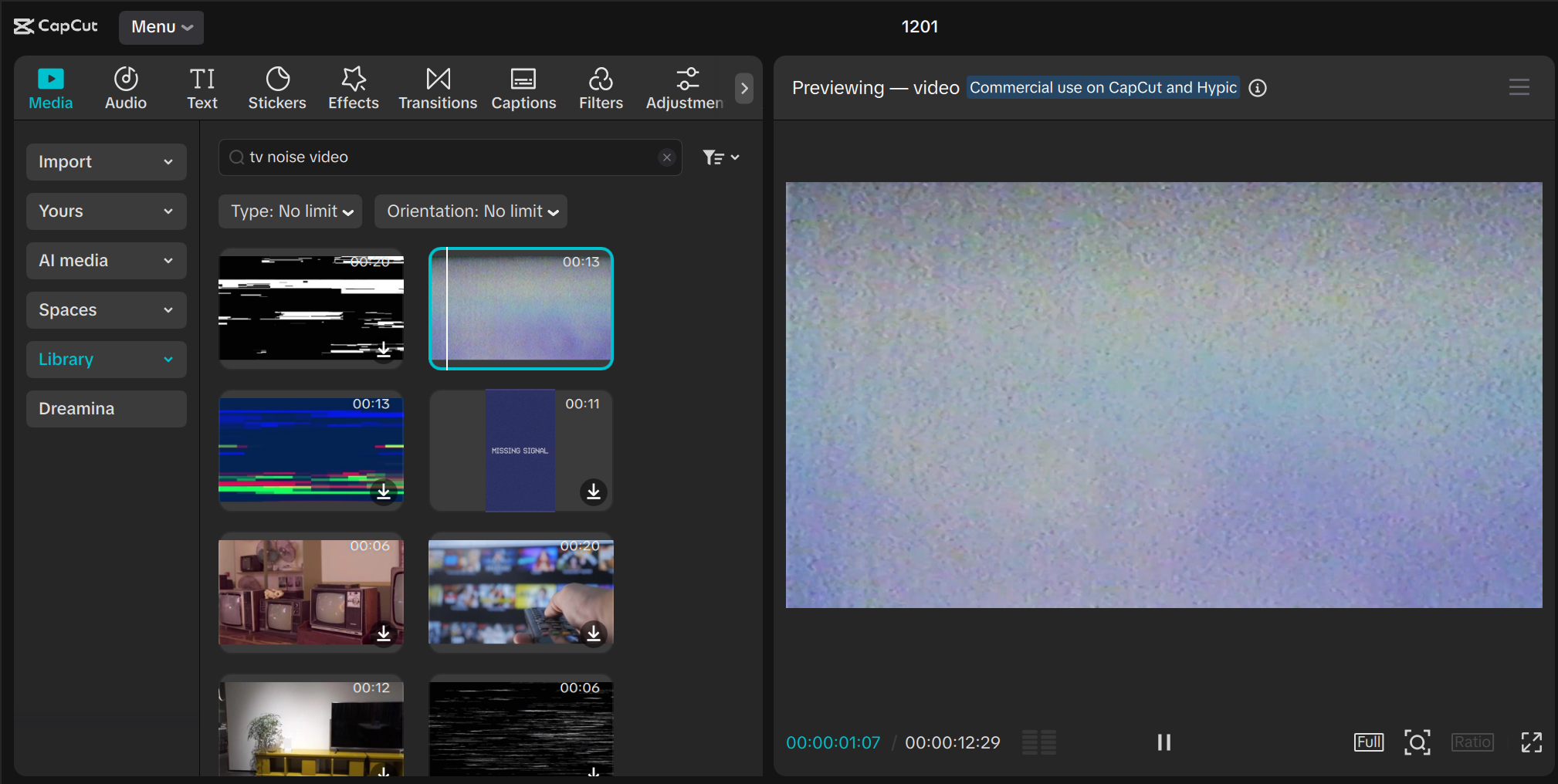Open the Orientation: No limit dropdown
This screenshot has width=1558, height=784.
click(x=470, y=211)
